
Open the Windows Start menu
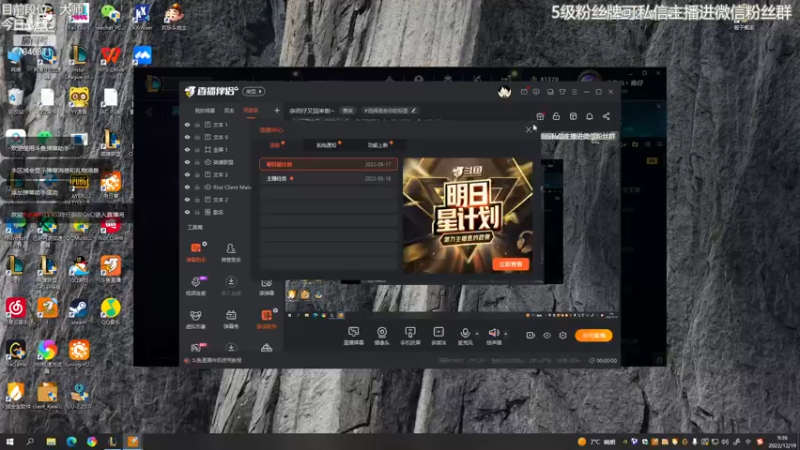(10, 441)
